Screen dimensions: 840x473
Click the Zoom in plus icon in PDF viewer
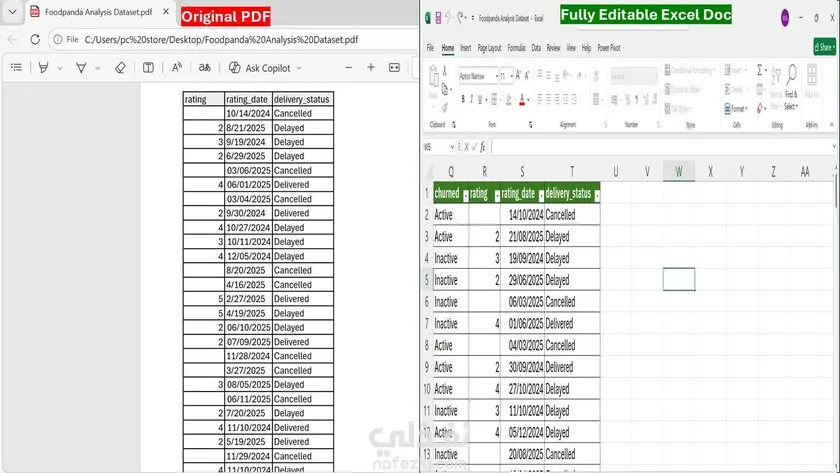[371, 67]
